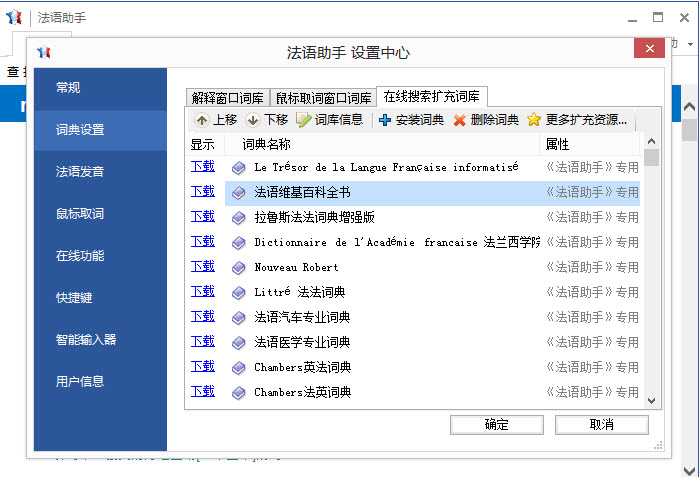Close the 设置中心 dialog
Screen dimensions: 700x486
coord(649,51)
